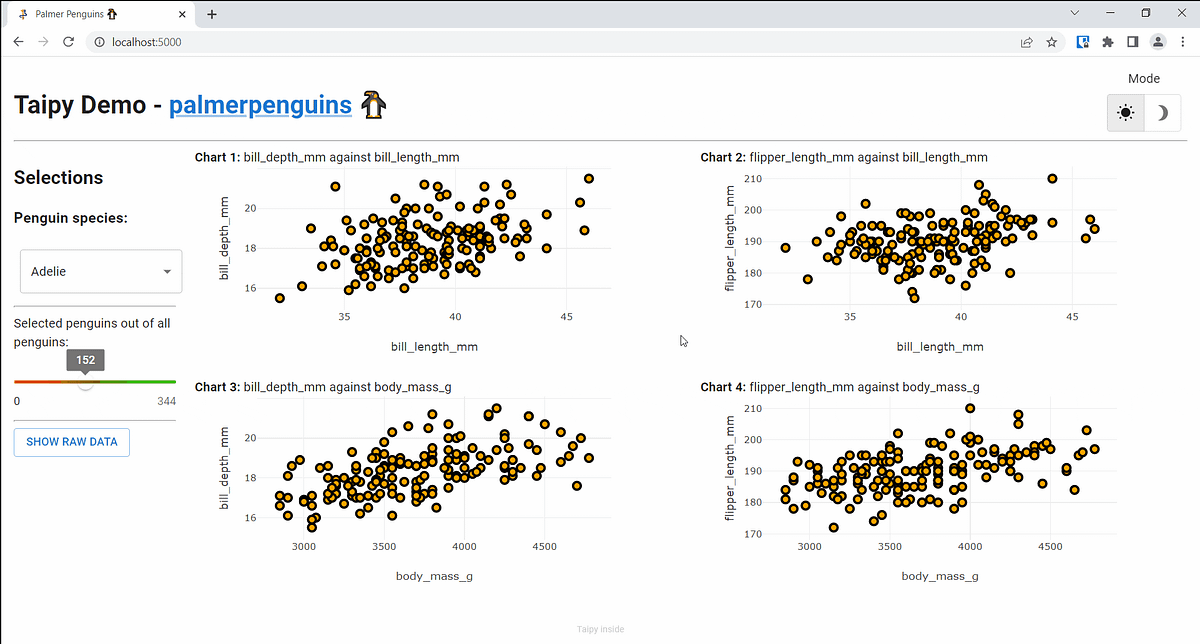Click the share page icon
Viewport: 1200px width, 644px height.
click(x=1026, y=41)
